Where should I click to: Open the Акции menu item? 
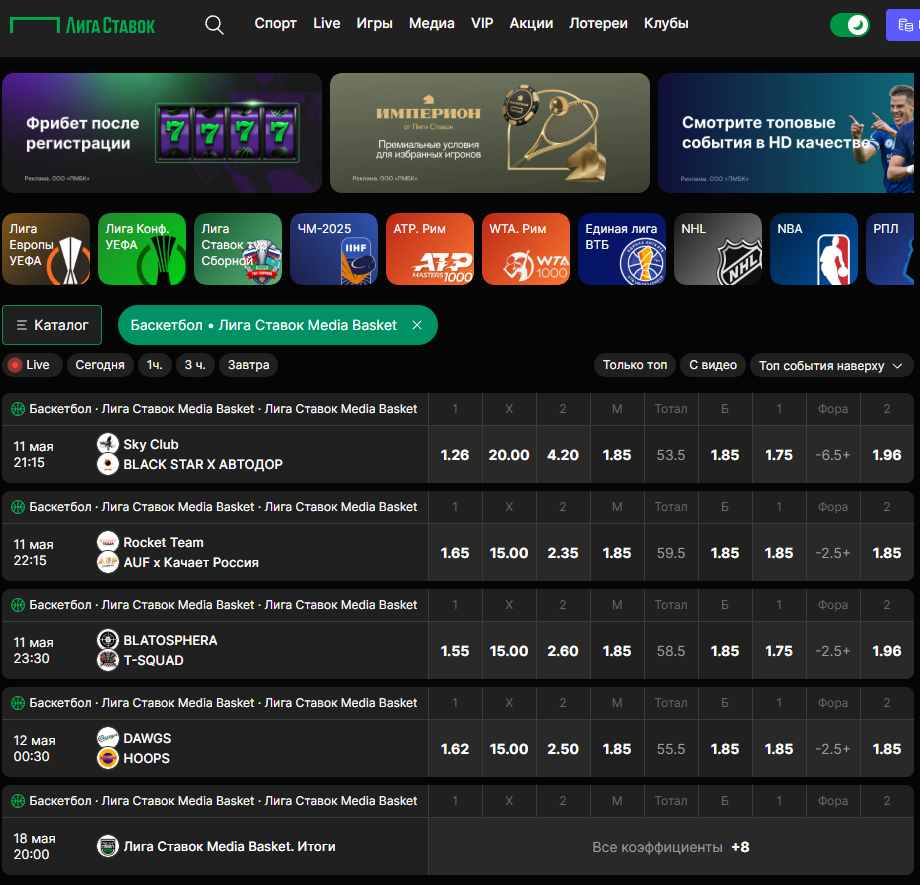[x=531, y=23]
